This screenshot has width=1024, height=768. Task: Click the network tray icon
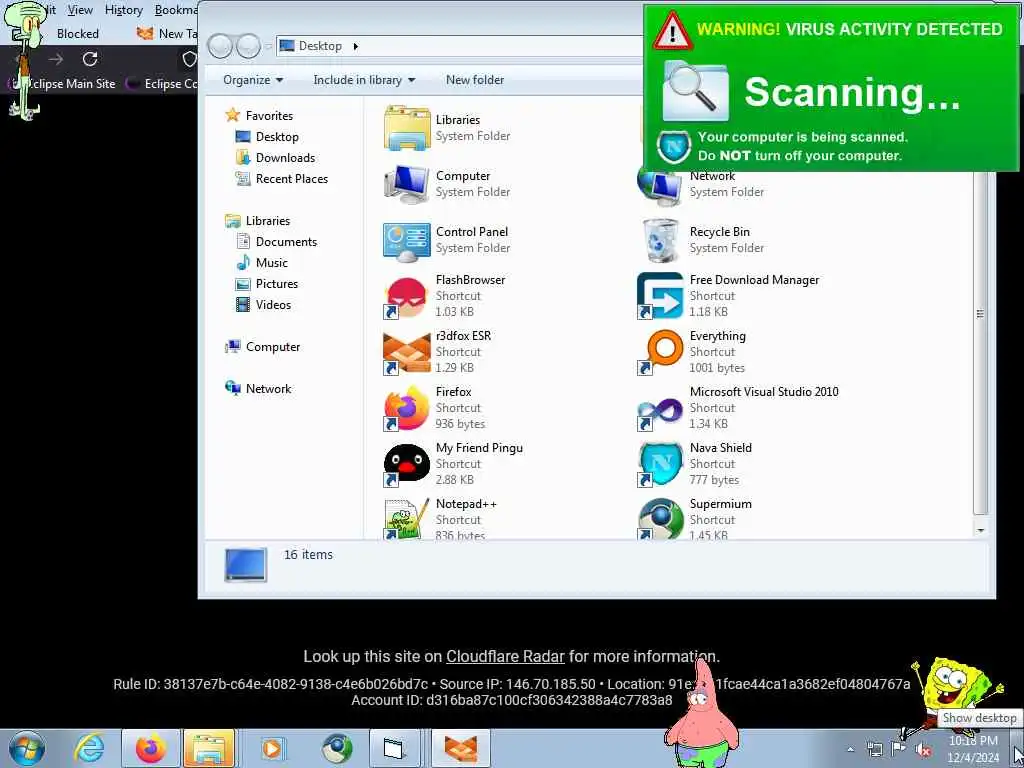pos(874,749)
